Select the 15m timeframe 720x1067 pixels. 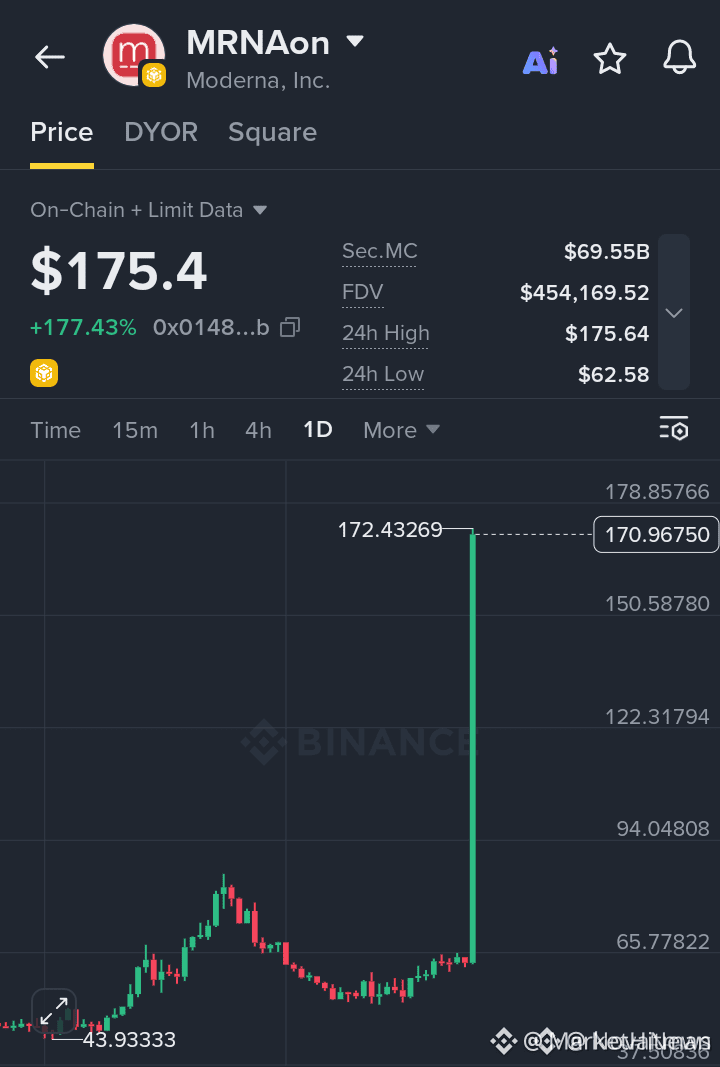[x=135, y=430]
